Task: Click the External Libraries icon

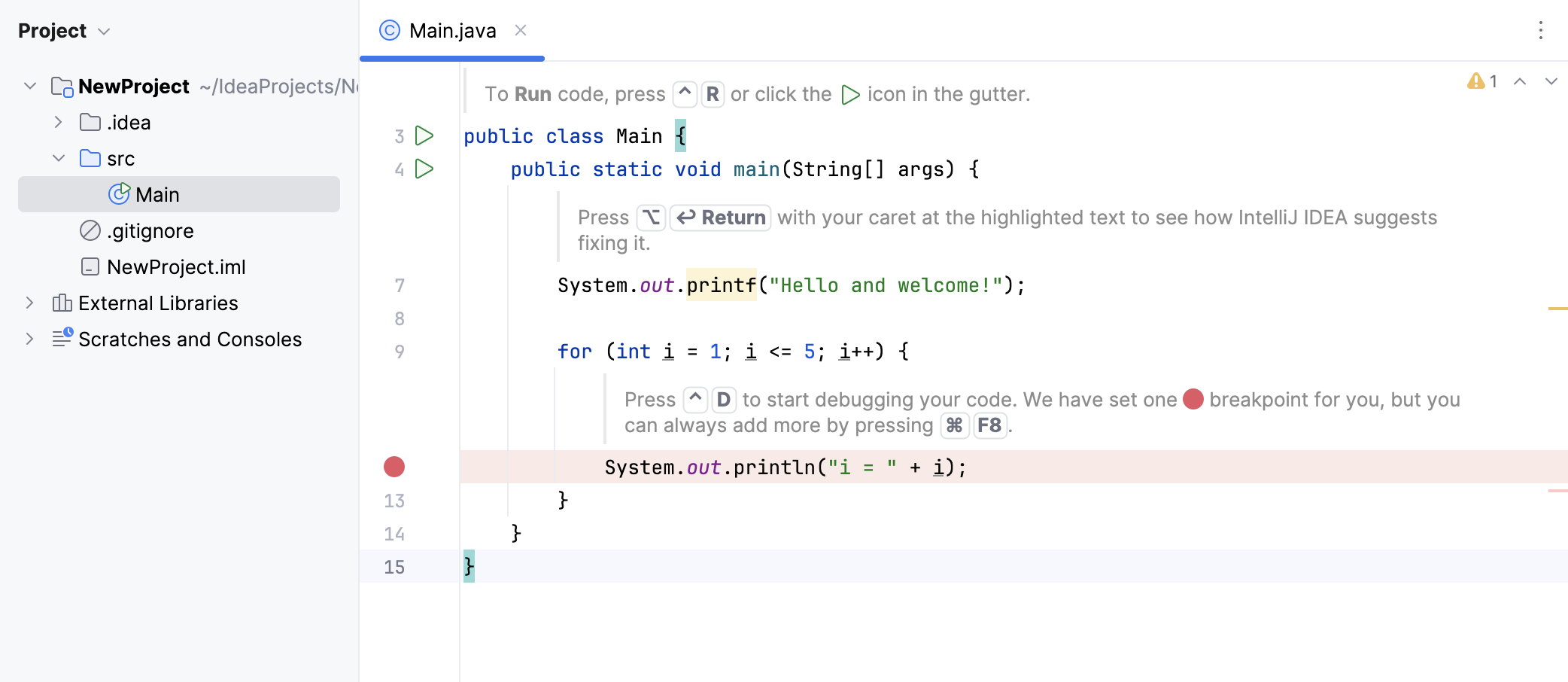Action: [x=62, y=303]
